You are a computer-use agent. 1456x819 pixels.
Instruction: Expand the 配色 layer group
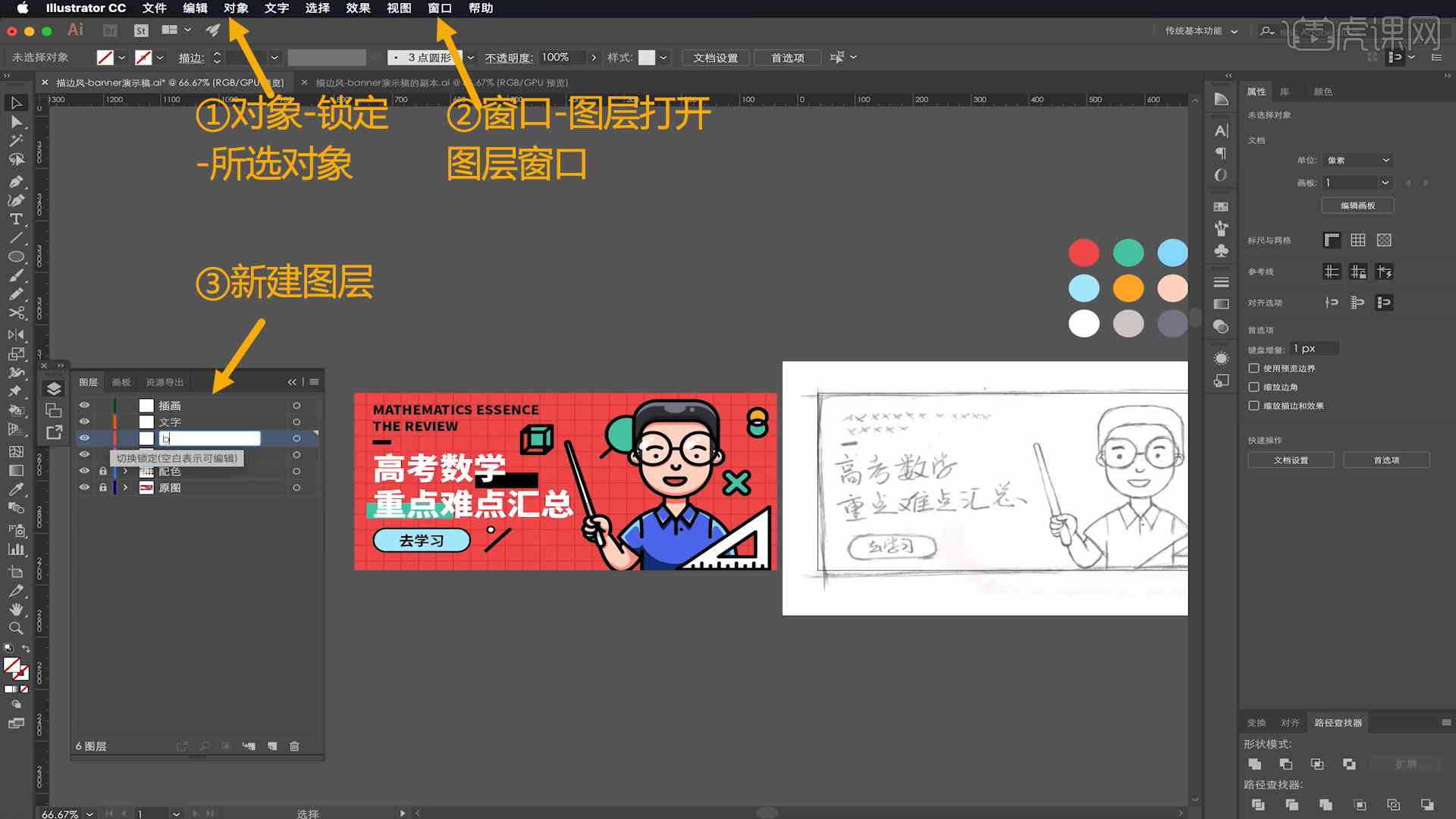[x=125, y=471]
